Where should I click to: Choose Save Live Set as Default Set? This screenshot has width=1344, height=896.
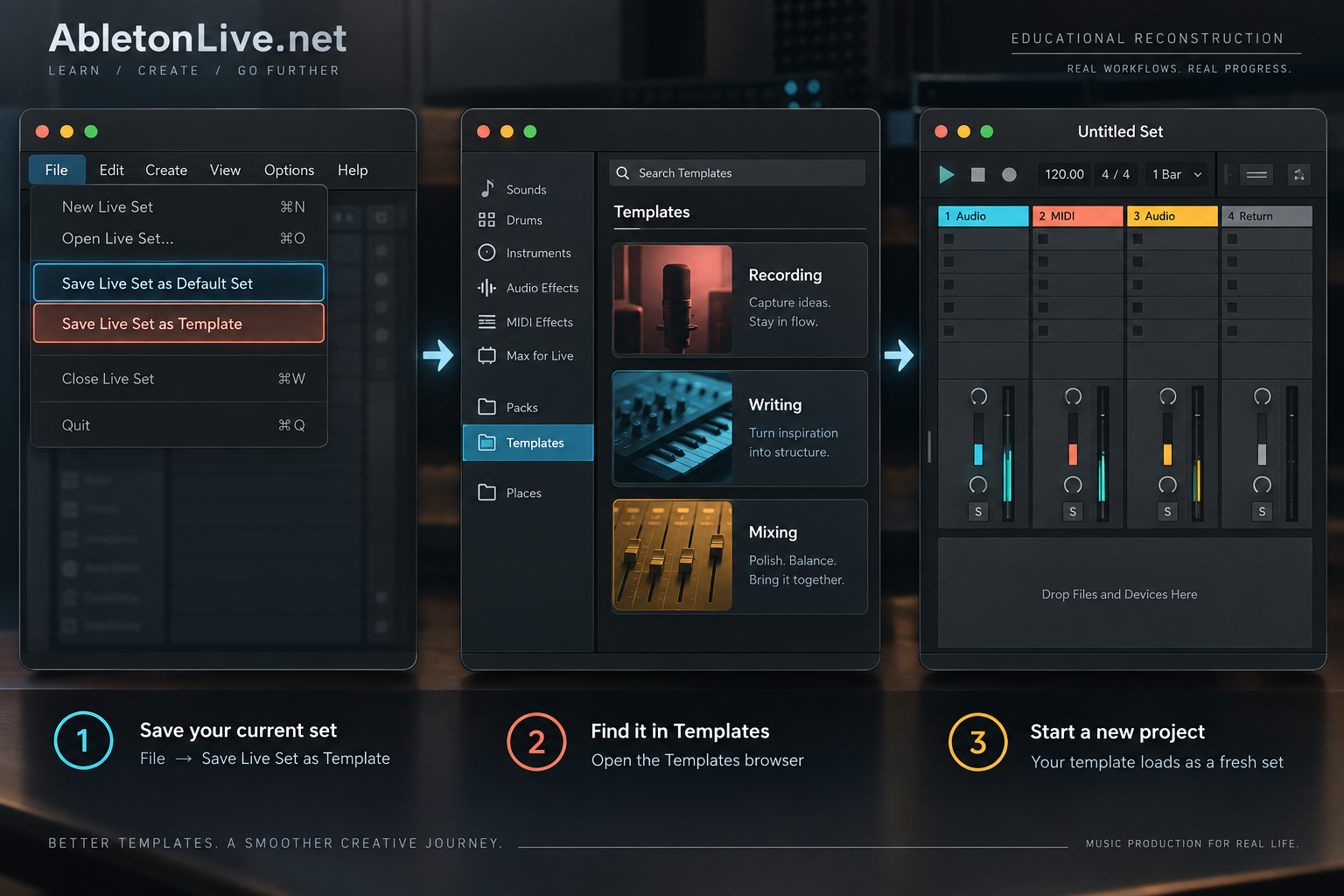point(178,283)
